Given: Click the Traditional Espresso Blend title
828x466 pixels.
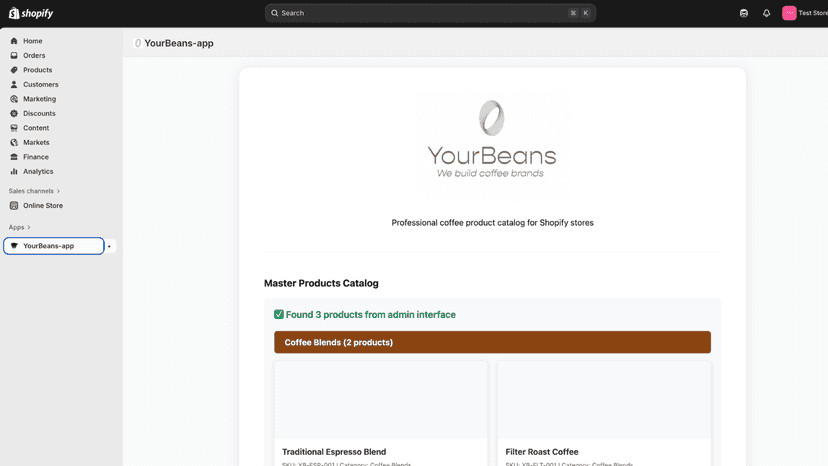Looking at the screenshot, I should (x=334, y=452).
